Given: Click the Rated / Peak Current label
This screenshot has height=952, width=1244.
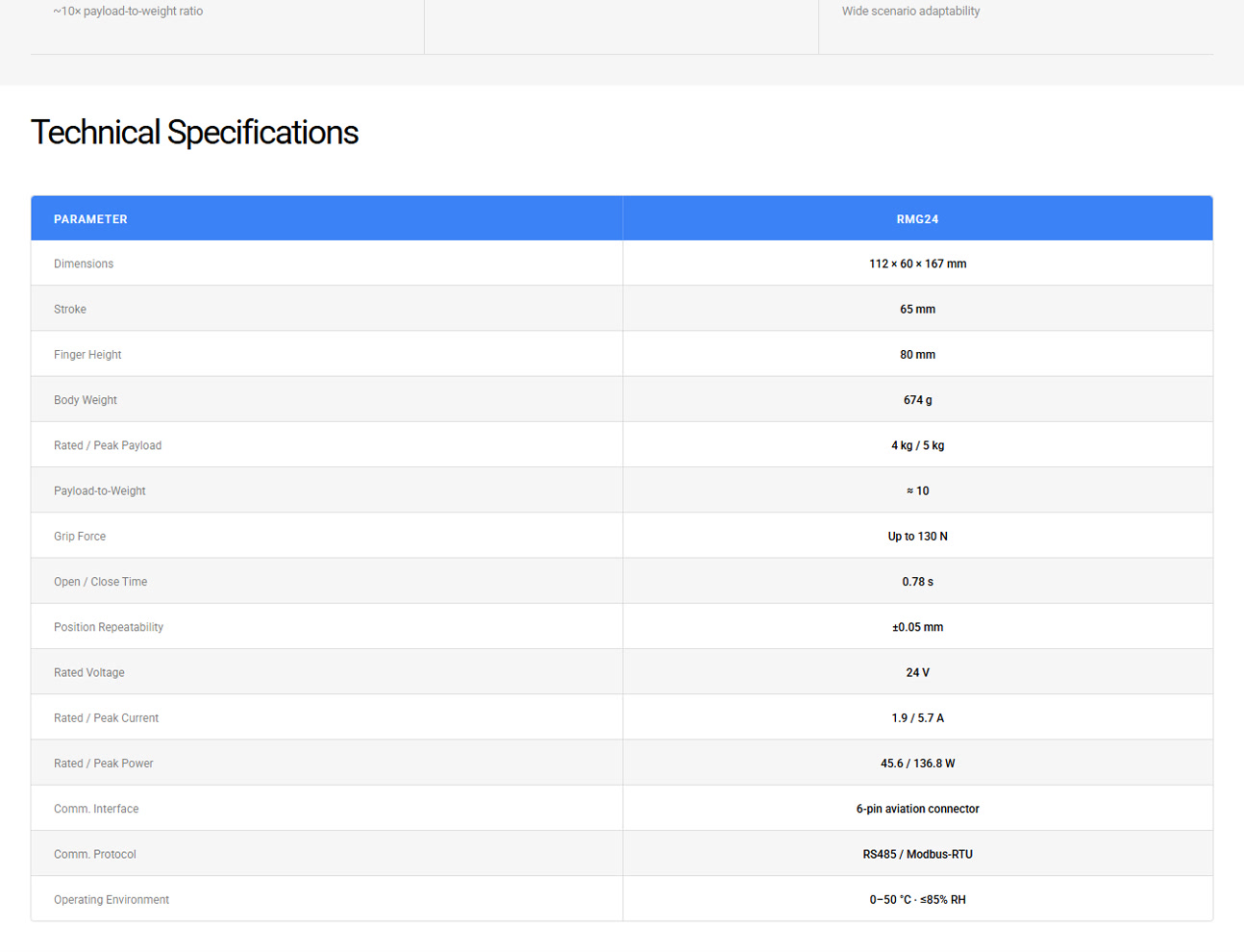Looking at the screenshot, I should point(107,717).
